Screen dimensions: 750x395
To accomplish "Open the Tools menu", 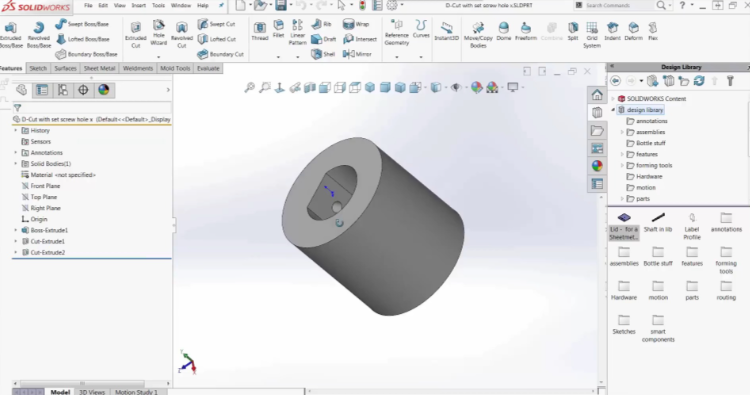I will [158, 6].
